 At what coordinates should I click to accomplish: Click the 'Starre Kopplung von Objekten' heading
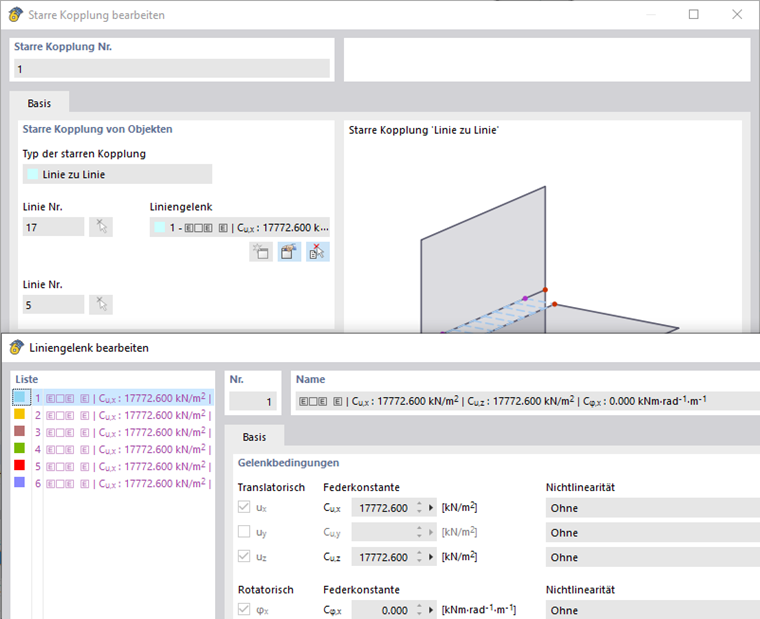pos(97,129)
